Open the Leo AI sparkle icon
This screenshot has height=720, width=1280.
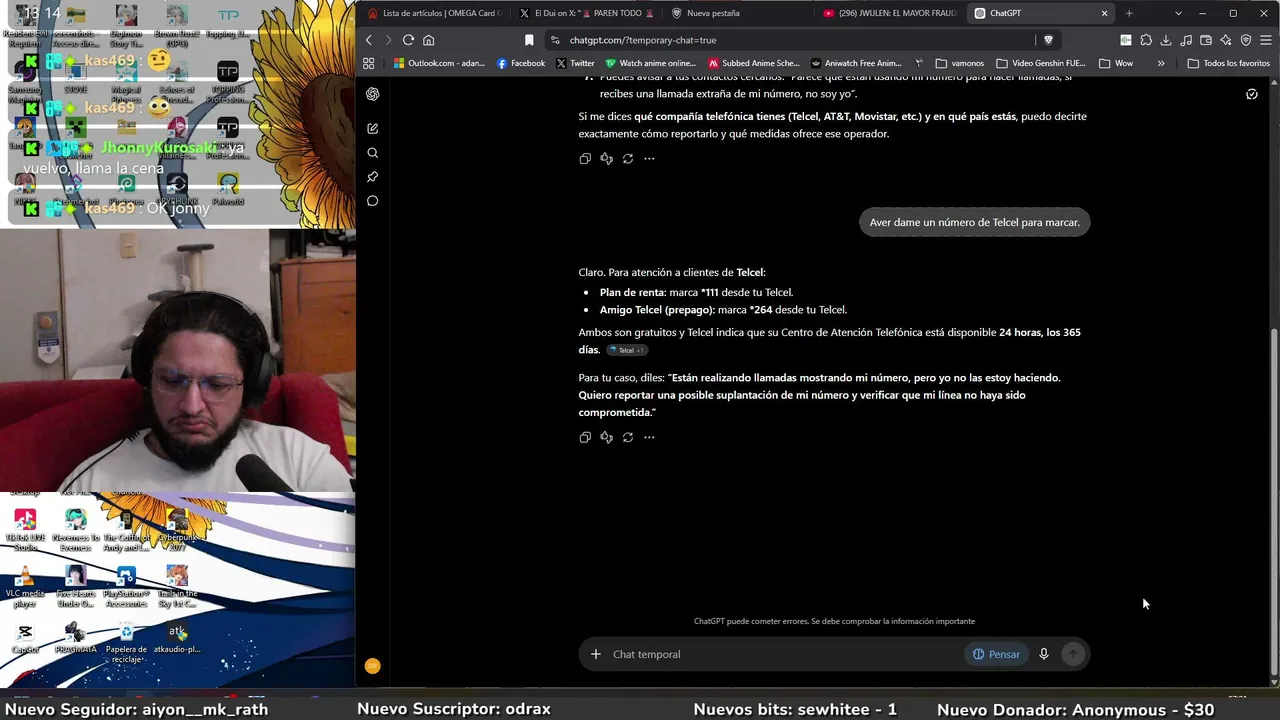1226,40
